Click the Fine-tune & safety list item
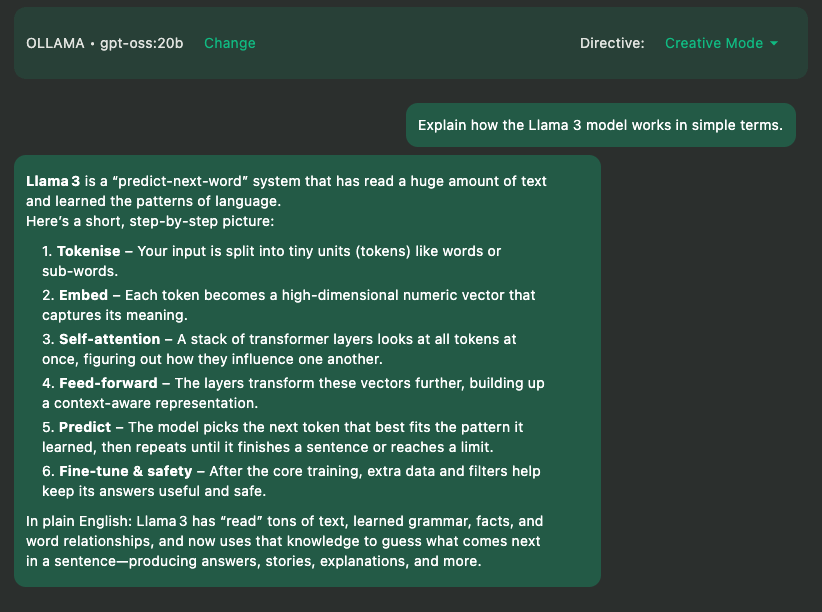Screen dimensions: 822x612 119,471
